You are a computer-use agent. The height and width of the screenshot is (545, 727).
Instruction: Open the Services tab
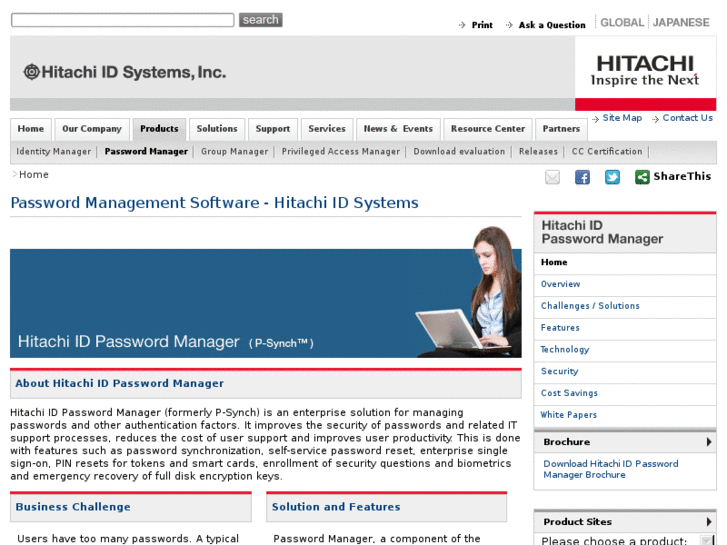327,129
